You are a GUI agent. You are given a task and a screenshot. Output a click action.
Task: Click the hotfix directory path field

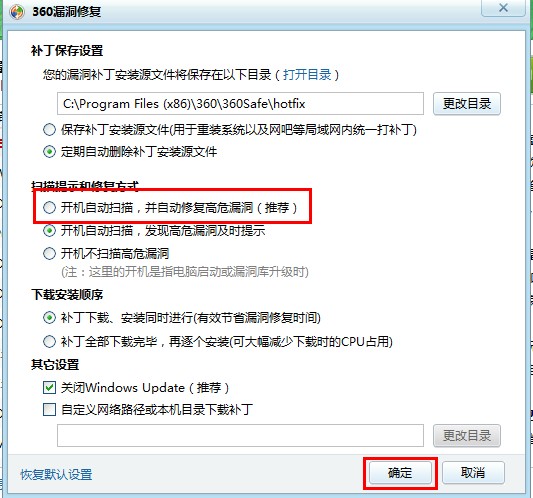[240, 103]
